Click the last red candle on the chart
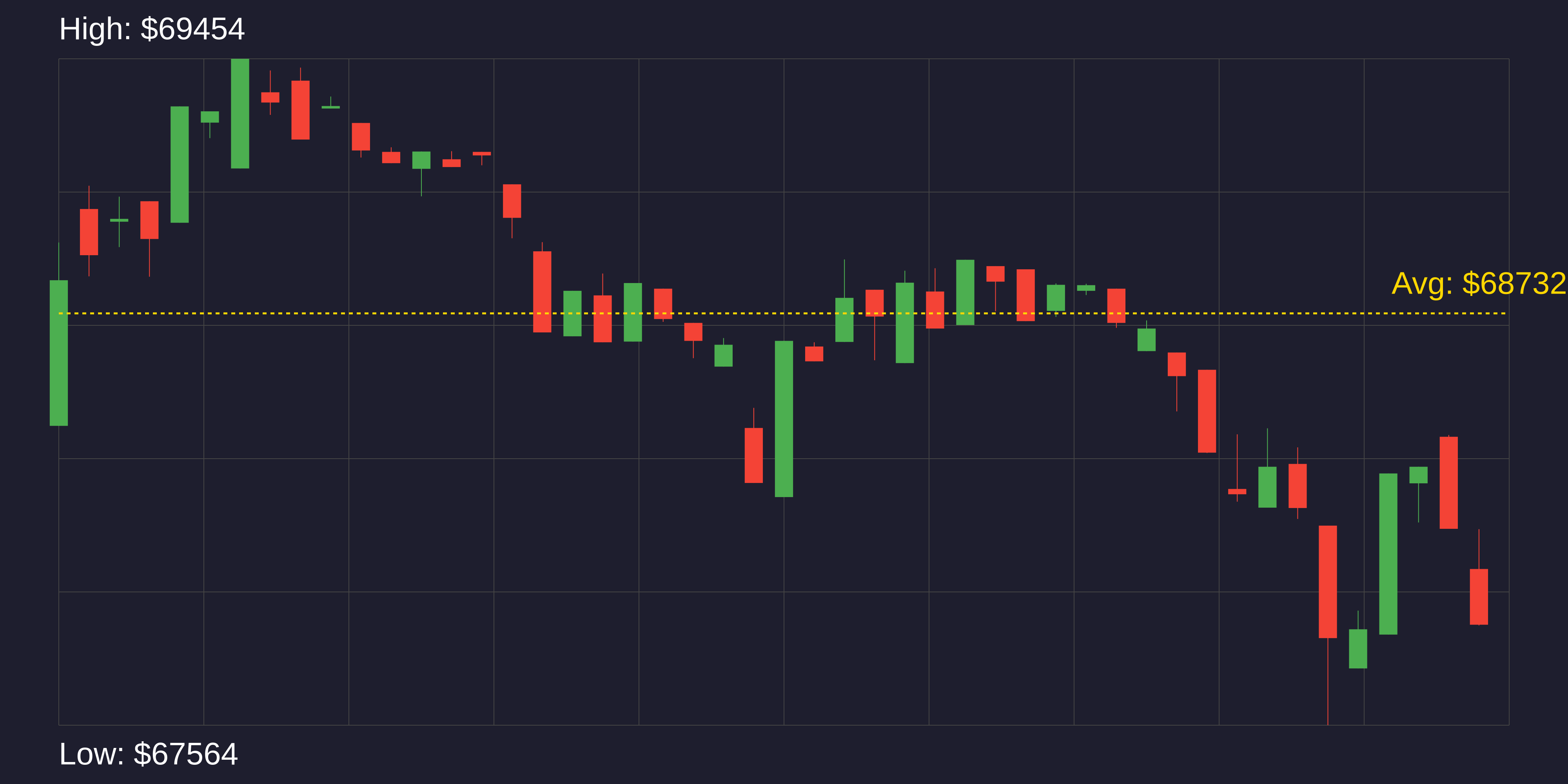This screenshot has height=784, width=1568. tap(1479, 597)
